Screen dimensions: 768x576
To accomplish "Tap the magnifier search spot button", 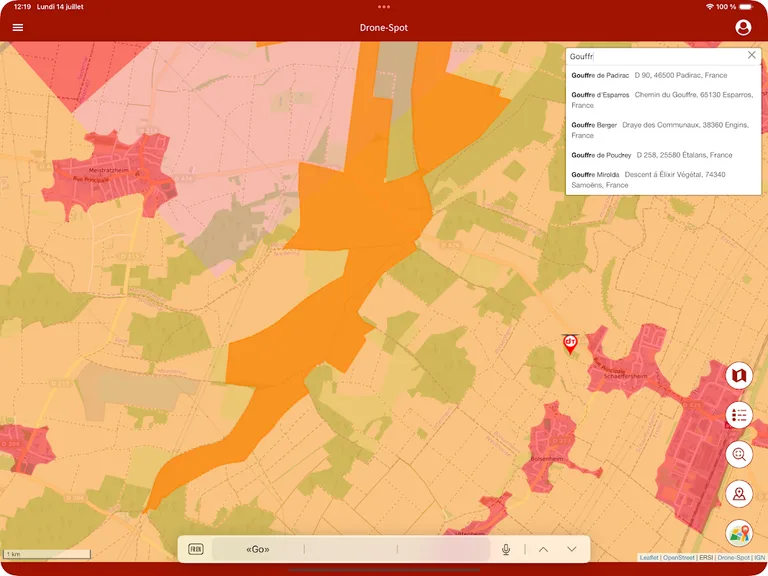I will 739,454.
